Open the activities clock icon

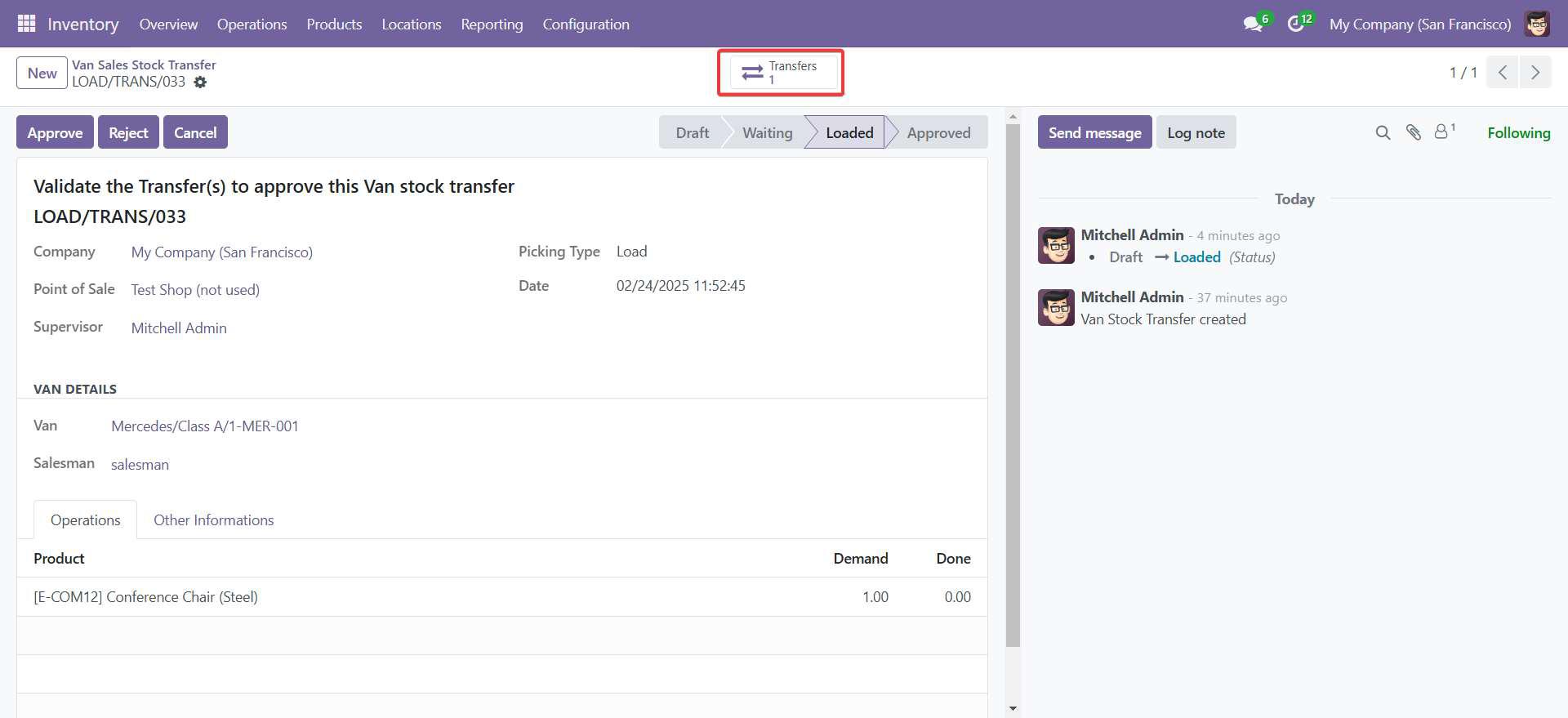pyautogui.click(x=1296, y=24)
